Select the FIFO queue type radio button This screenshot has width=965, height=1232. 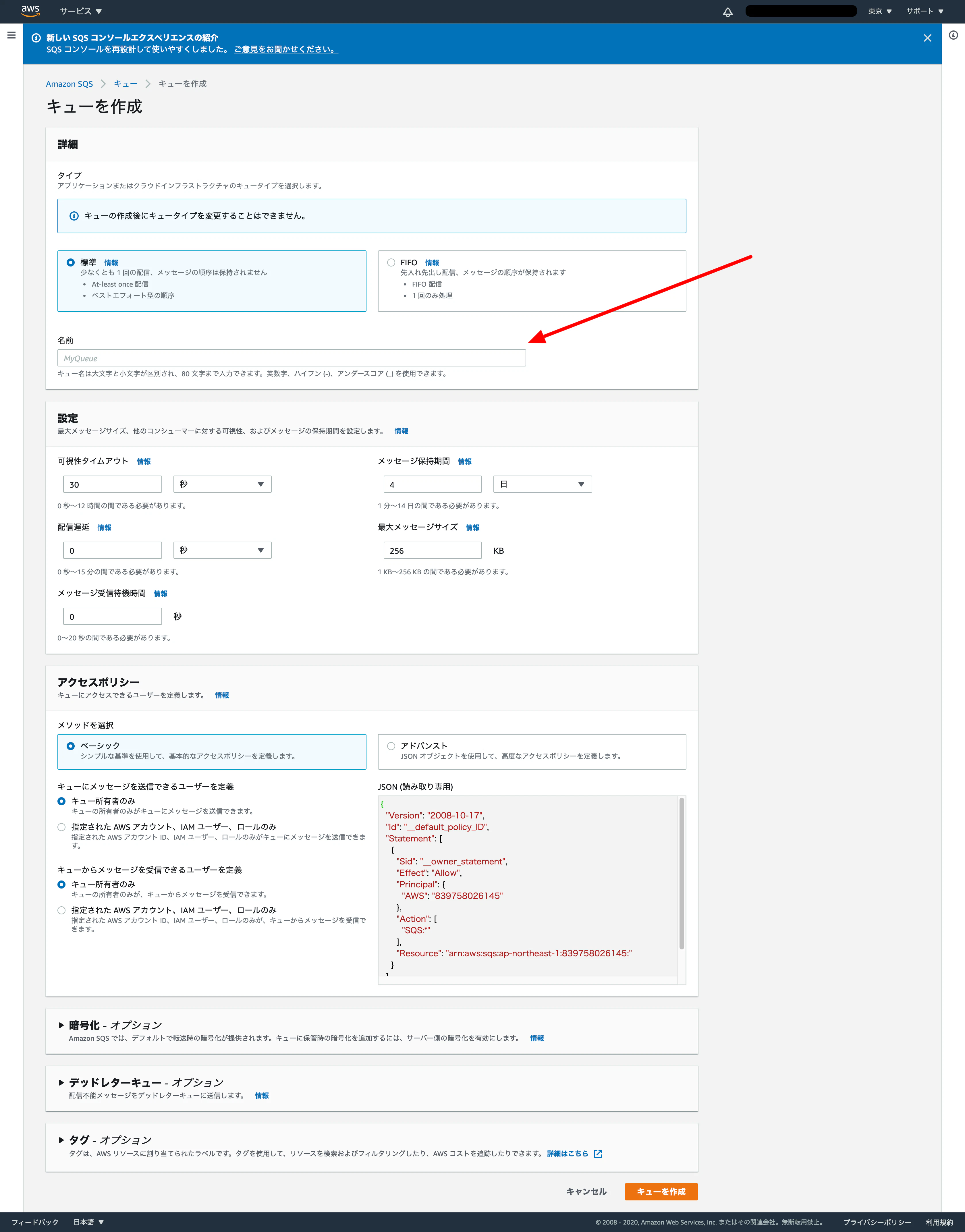coord(391,263)
